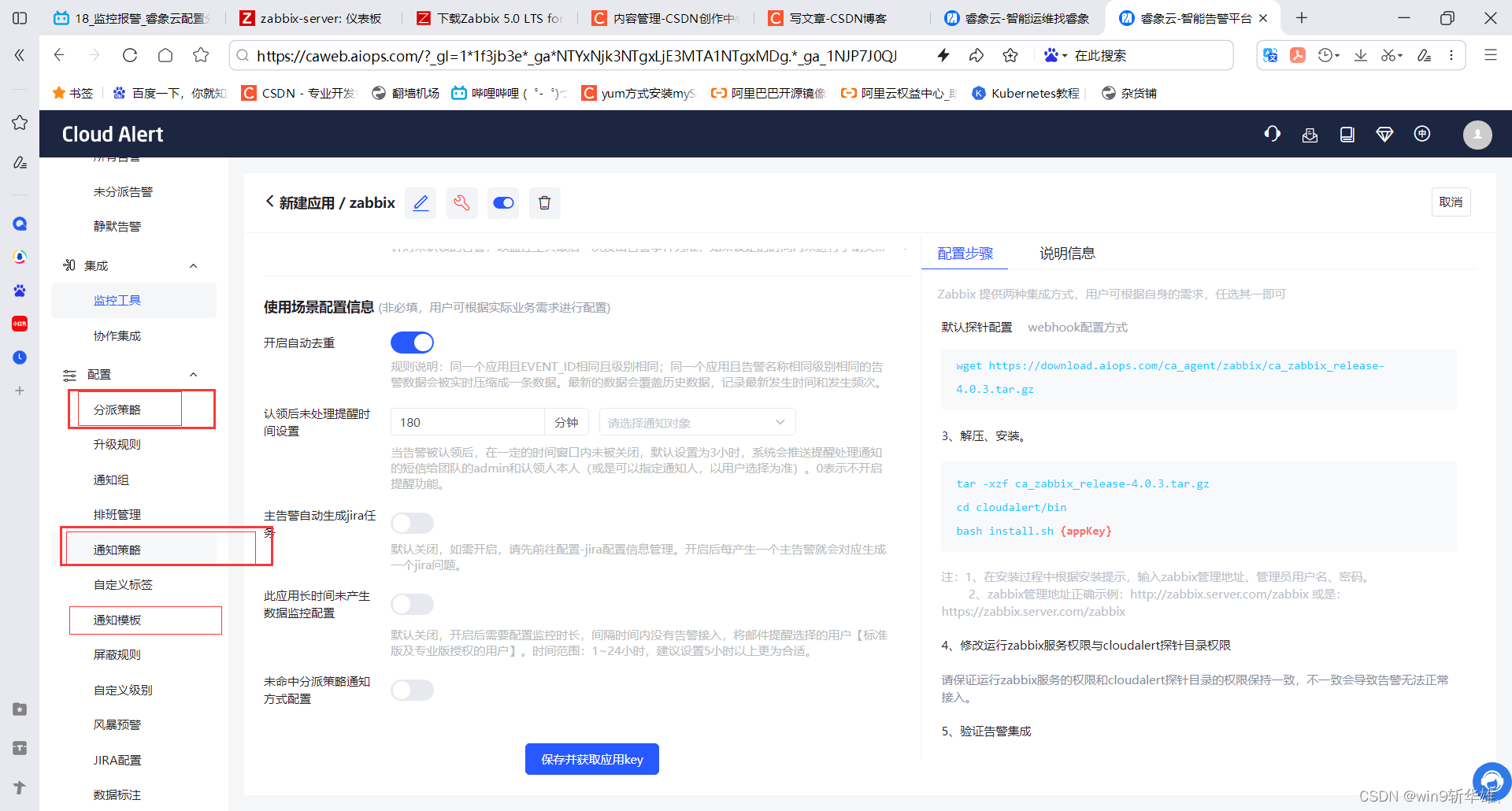Open 排班管理 in the sidebar
Viewport: 1512px width, 811px height.
[117, 515]
